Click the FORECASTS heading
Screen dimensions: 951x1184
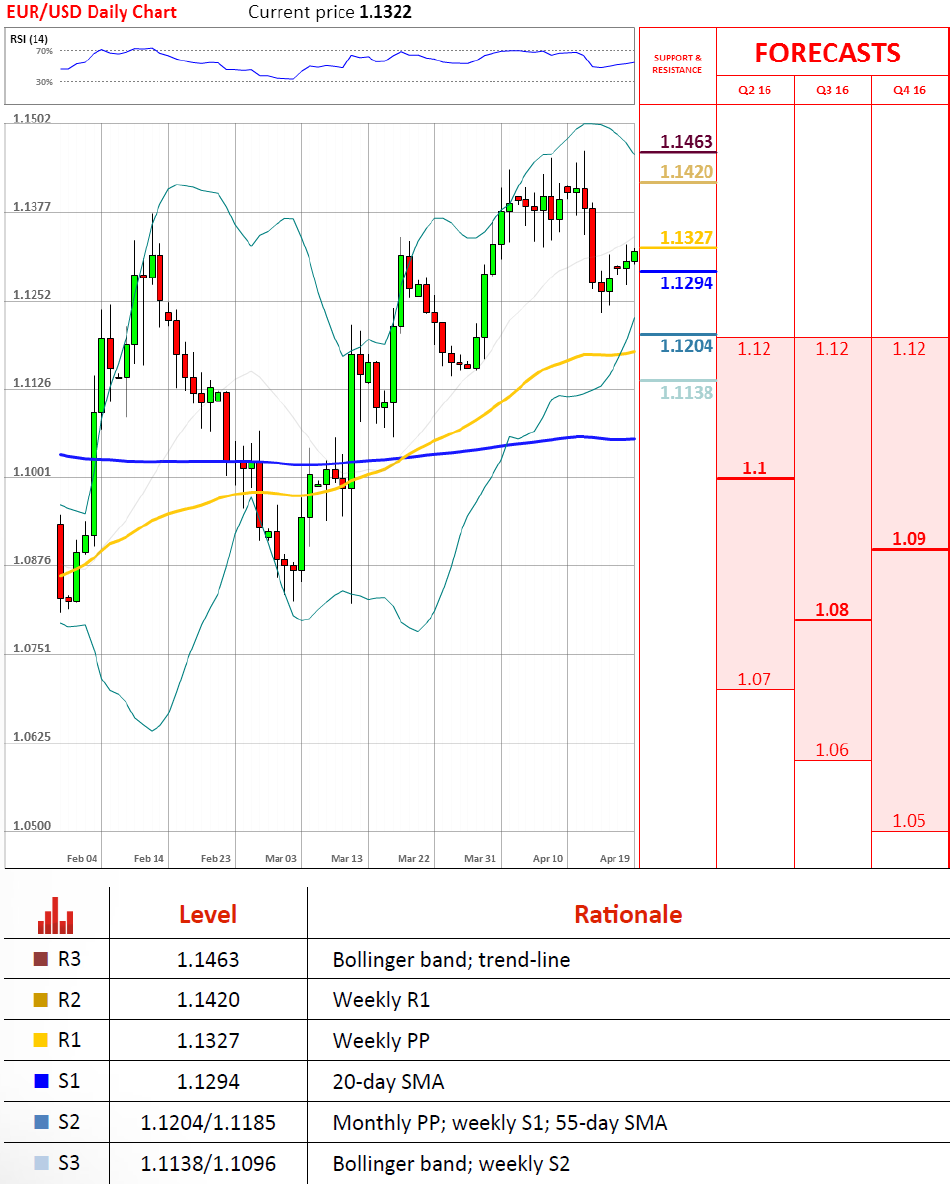coord(827,53)
